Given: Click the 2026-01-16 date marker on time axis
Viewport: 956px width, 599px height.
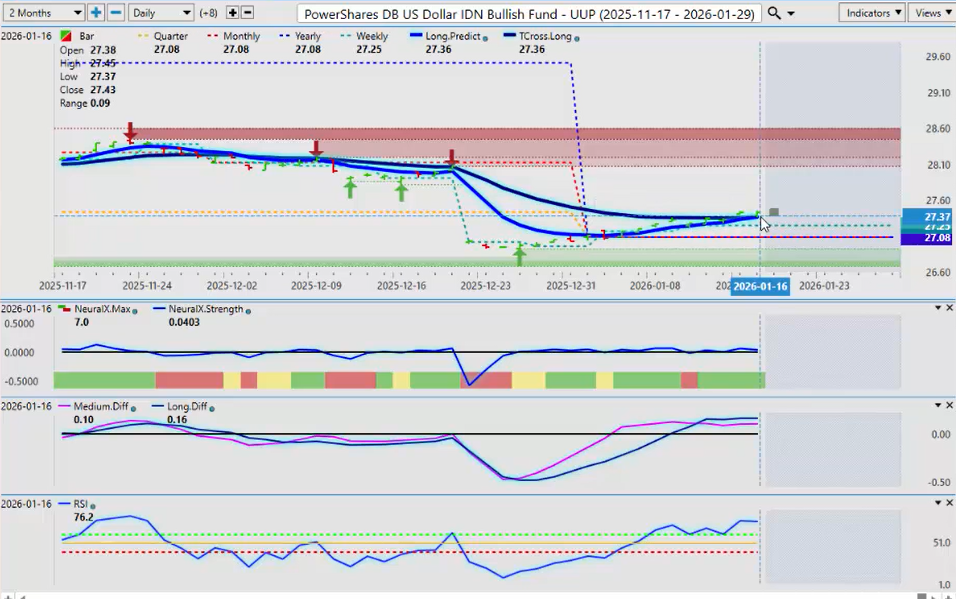Looking at the screenshot, I should coord(759,286).
